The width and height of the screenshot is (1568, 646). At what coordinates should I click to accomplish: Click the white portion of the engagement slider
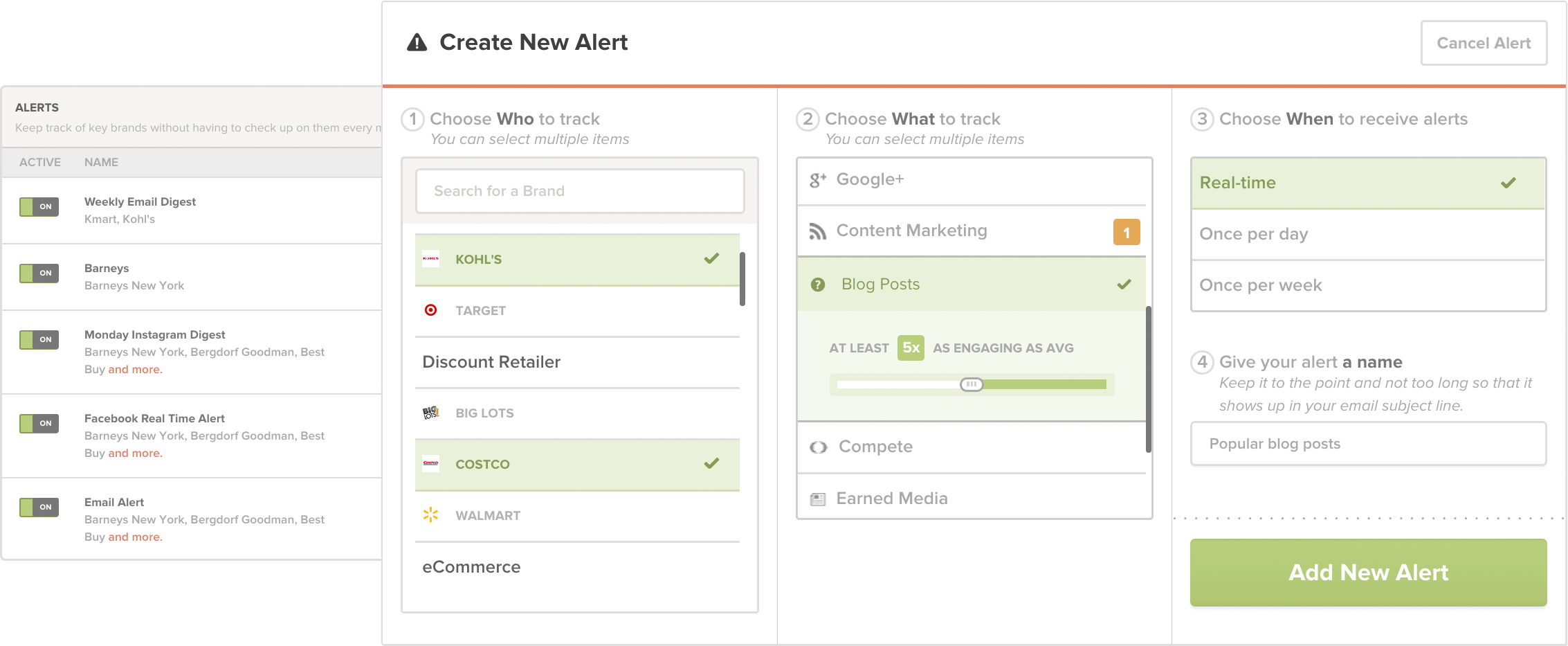[898, 384]
